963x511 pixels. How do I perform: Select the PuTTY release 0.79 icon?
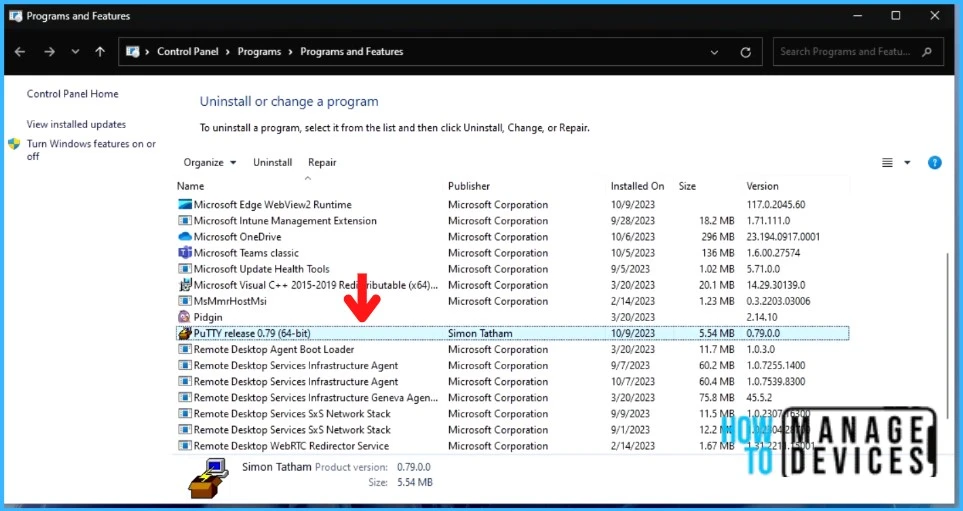click(185, 333)
